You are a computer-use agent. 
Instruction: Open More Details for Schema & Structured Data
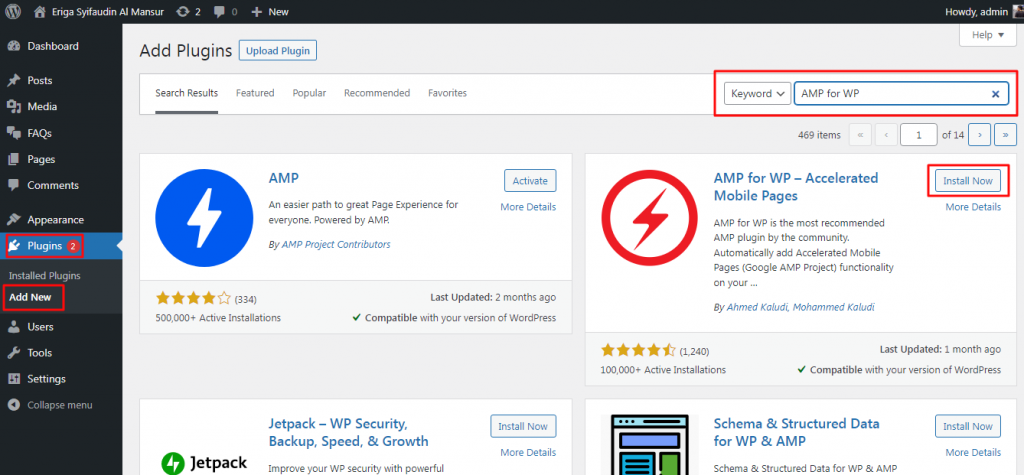973,452
